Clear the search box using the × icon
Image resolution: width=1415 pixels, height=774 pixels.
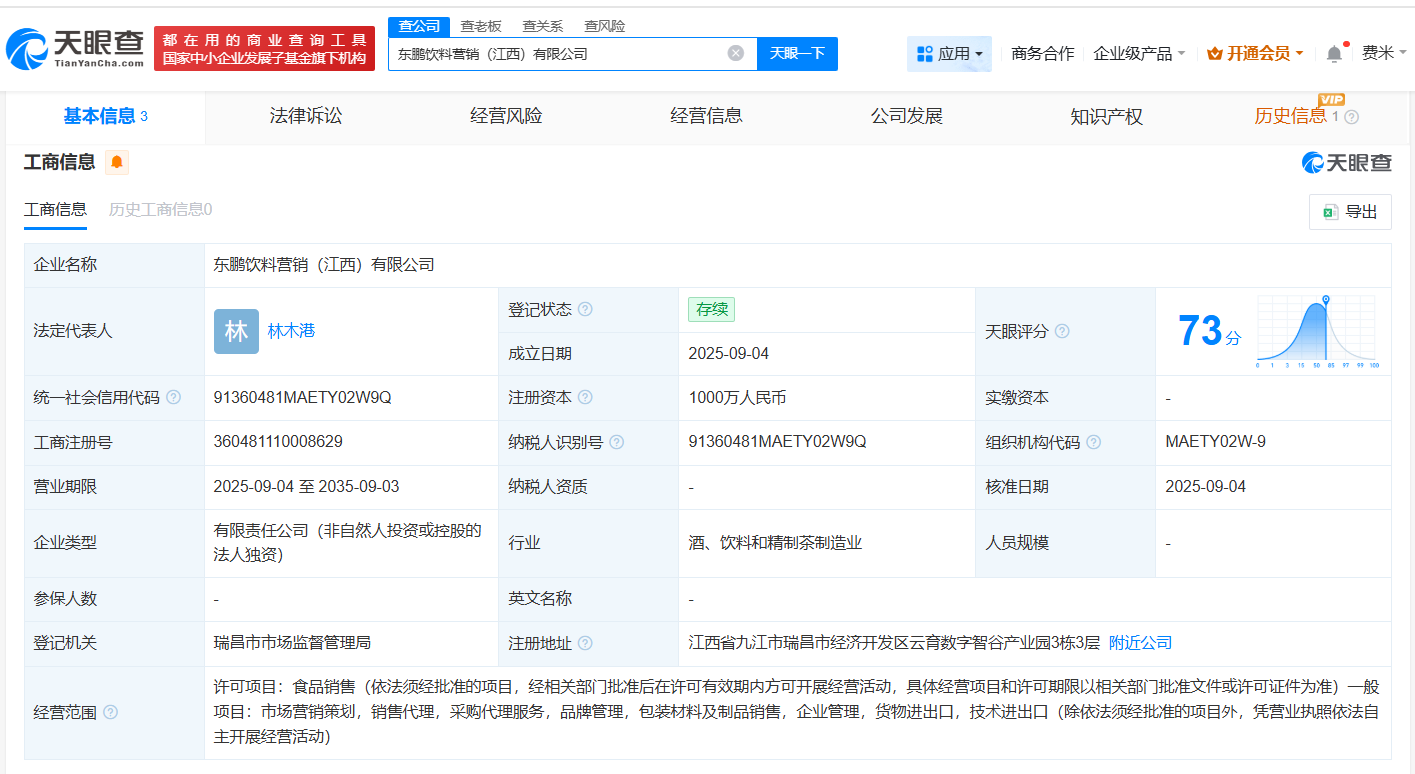click(x=736, y=54)
